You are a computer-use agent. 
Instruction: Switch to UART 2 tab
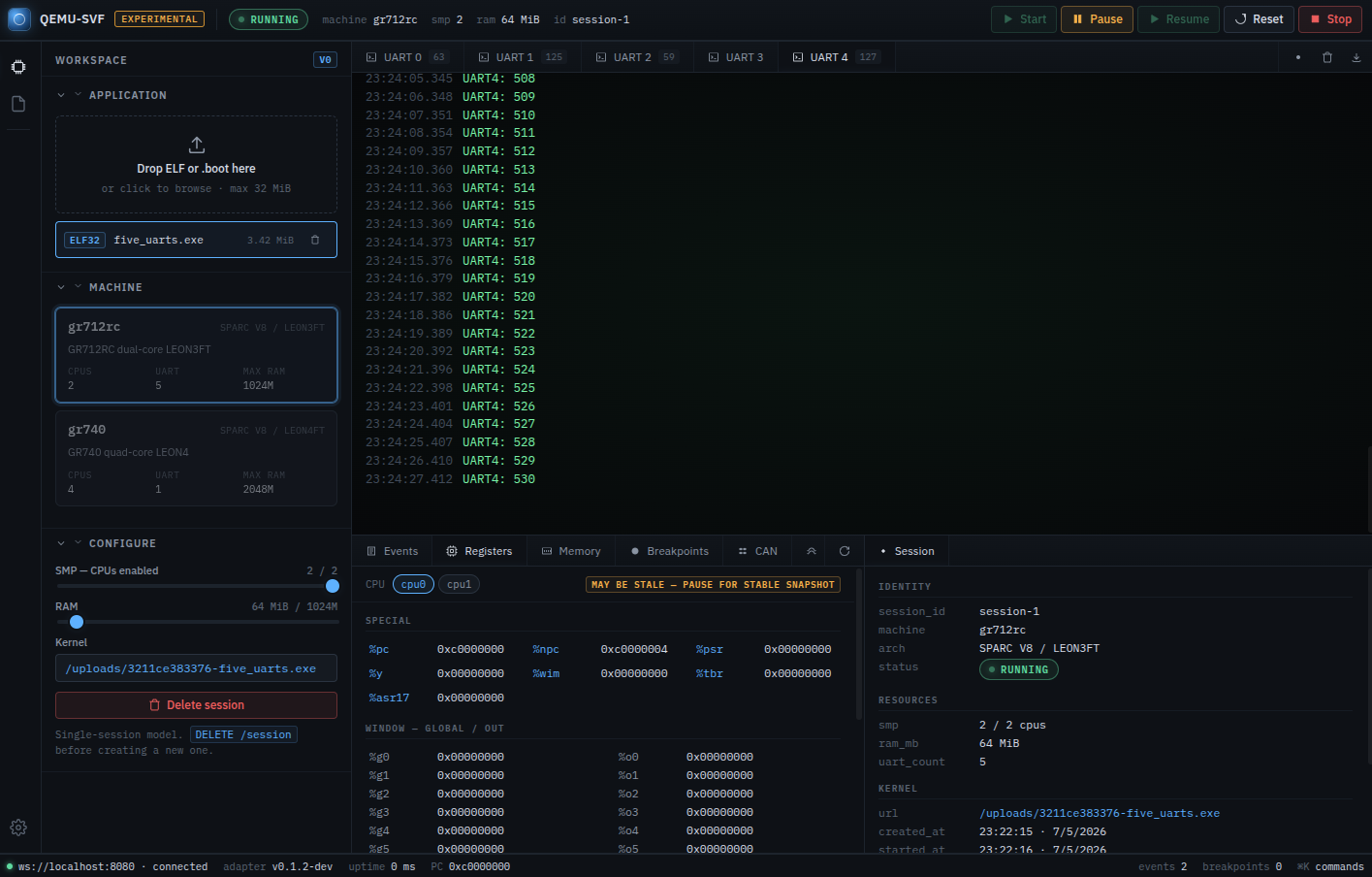[637, 57]
